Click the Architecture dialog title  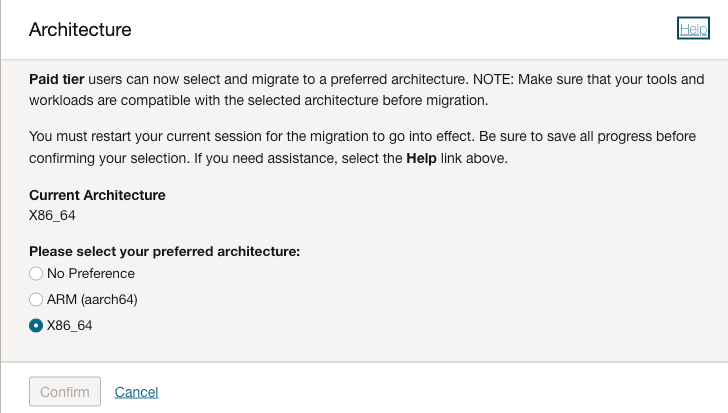pos(80,30)
